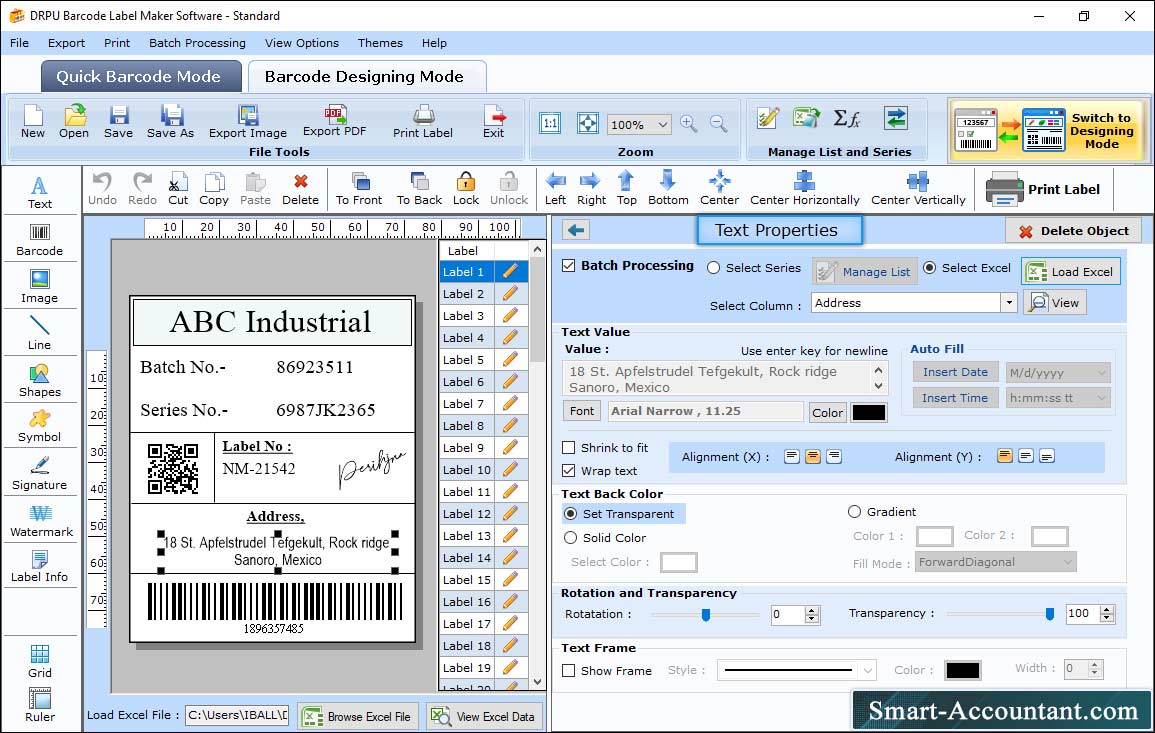Select Gradient radio option
The image size is (1155, 733).
coord(854,511)
